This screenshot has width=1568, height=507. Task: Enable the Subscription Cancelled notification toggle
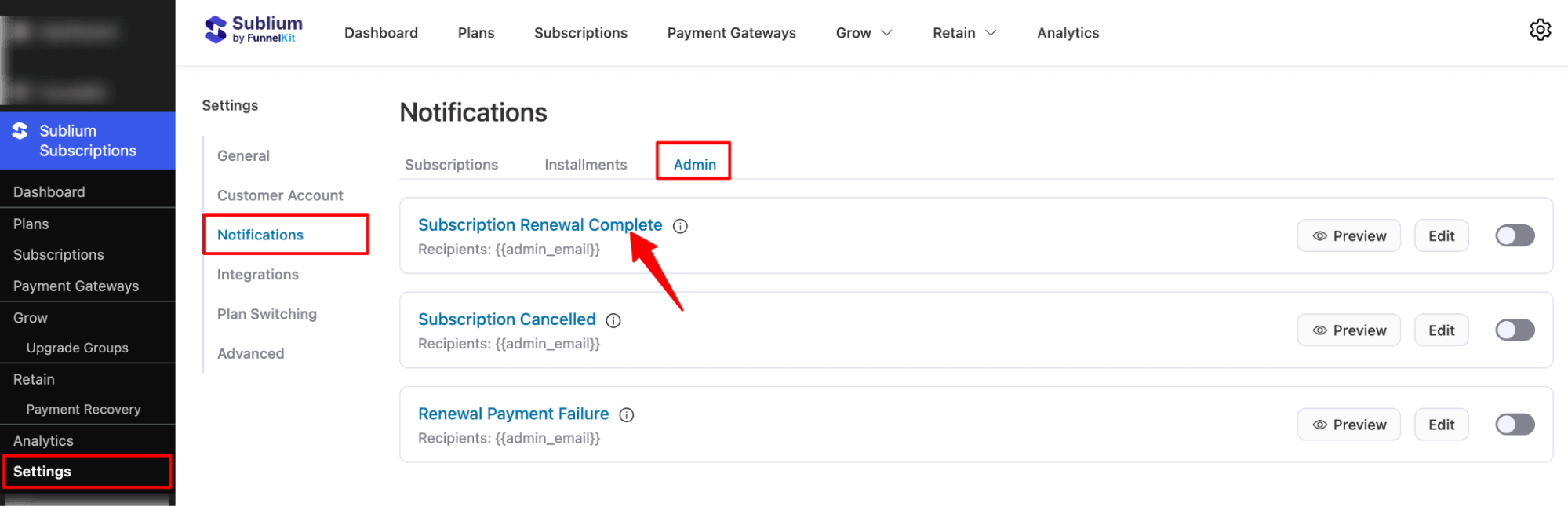click(1514, 330)
